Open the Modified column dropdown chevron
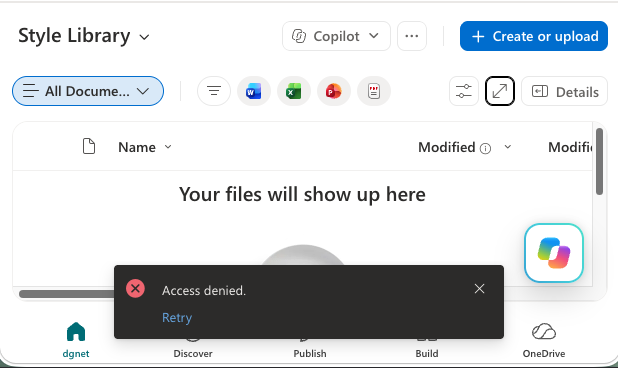Image resolution: width=618 pixels, height=368 pixels. tap(508, 147)
